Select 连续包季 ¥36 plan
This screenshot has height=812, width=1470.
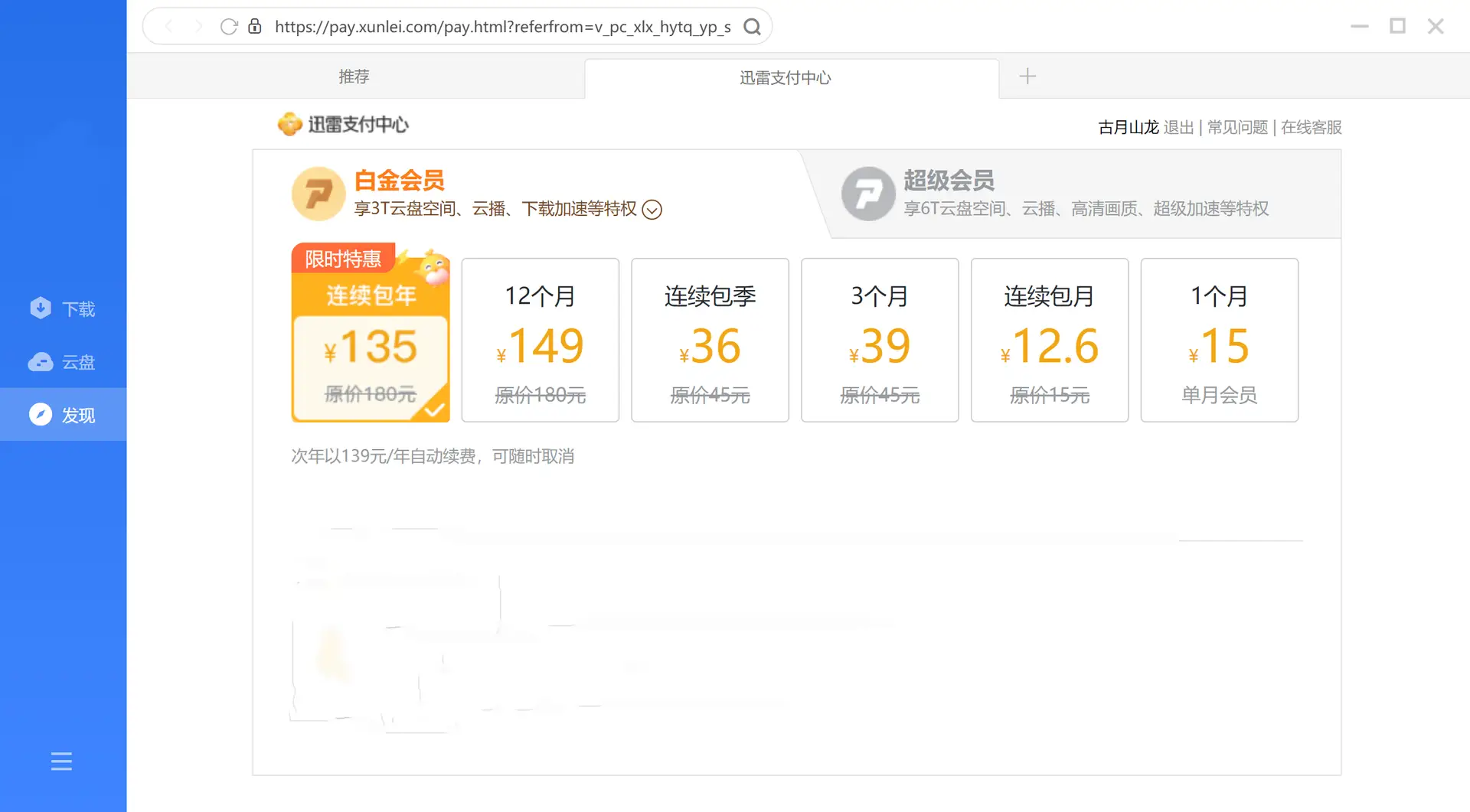click(710, 341)
